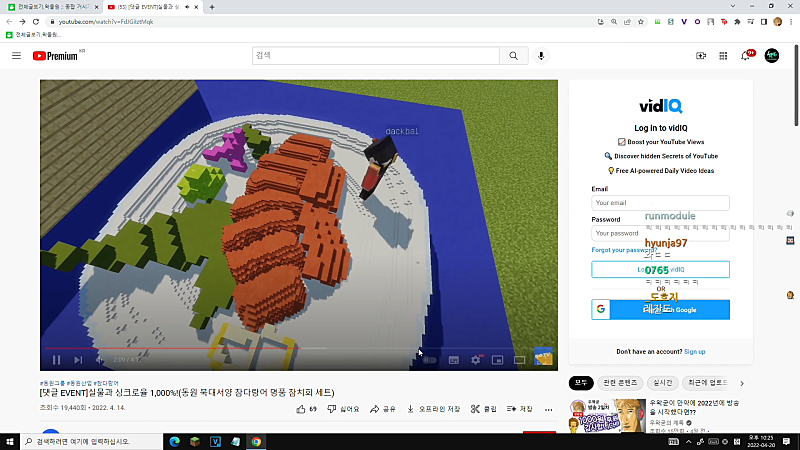Screen dimensions: 800x450
Task: Open more actions three-dot menu
Action: tap(548, 409)
